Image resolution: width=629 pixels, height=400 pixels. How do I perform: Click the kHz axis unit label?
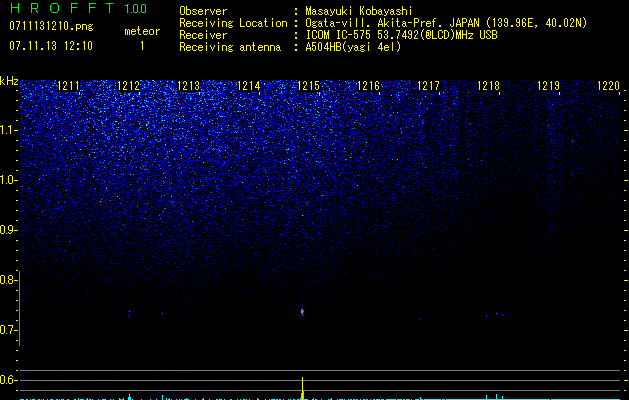coord(9,81)
